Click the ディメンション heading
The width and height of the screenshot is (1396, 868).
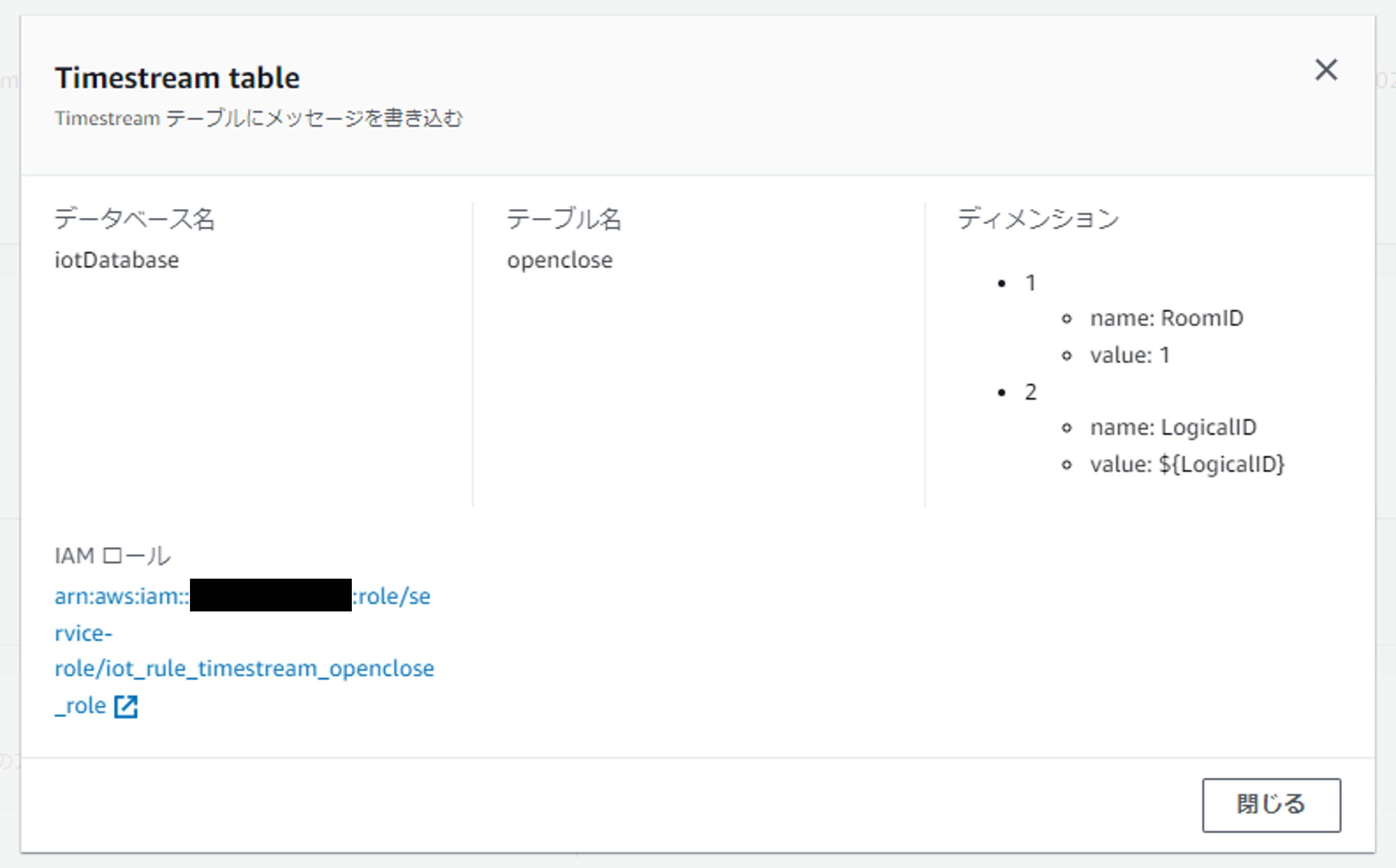1038,219
